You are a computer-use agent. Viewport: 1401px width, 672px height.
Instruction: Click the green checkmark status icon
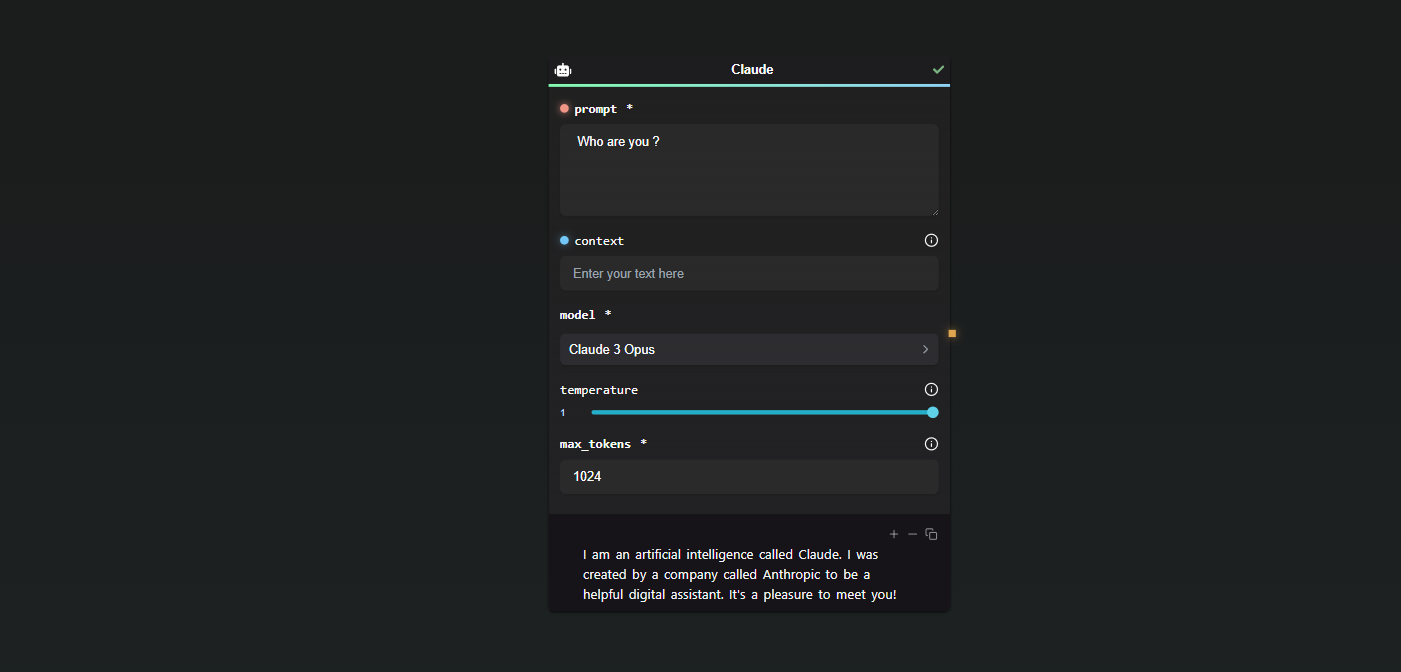(x=938, y=69)
